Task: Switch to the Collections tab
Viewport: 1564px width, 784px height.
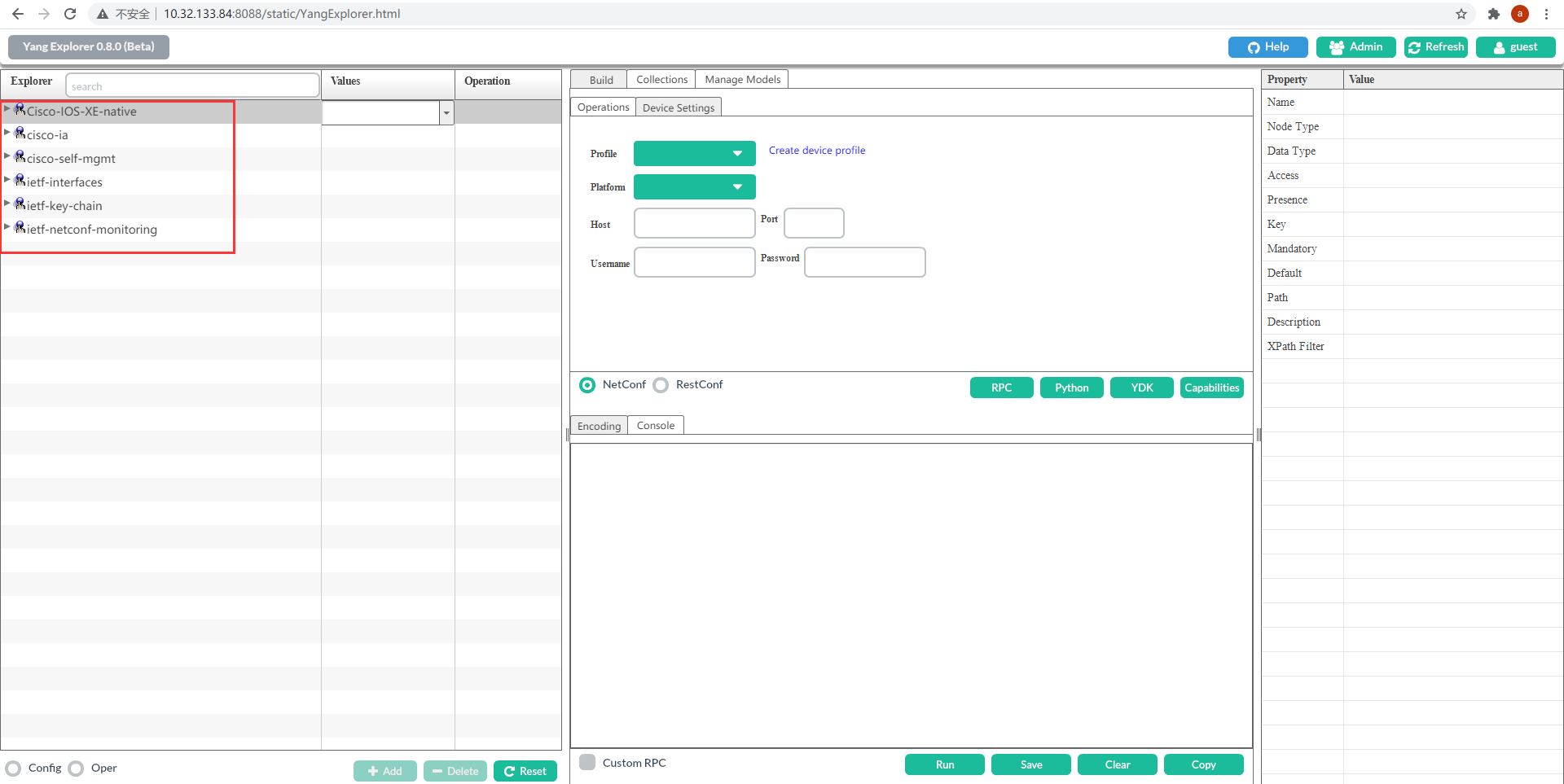Action: click(661, 79)
